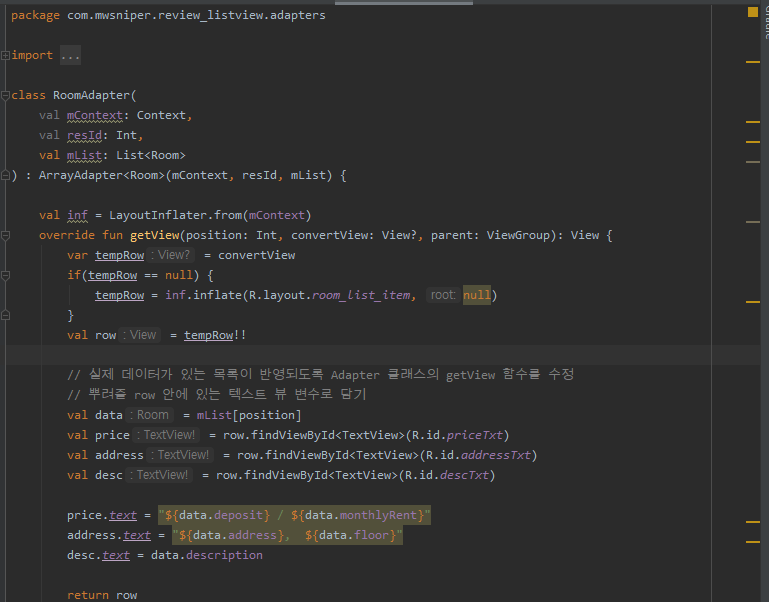Click fold end marker beside ') : ArrayAdapter<Room>'
The height and width of the screenshot is (602, 769).
pos(5,175)
